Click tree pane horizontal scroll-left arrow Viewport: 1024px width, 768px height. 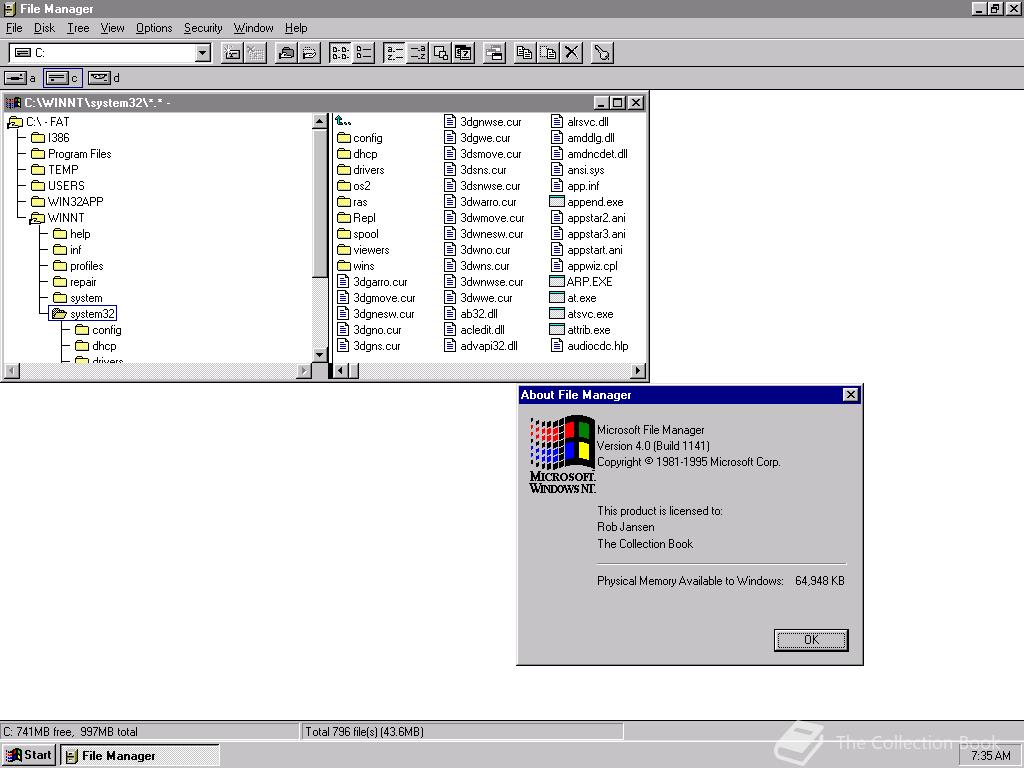(x=12, y=371)
